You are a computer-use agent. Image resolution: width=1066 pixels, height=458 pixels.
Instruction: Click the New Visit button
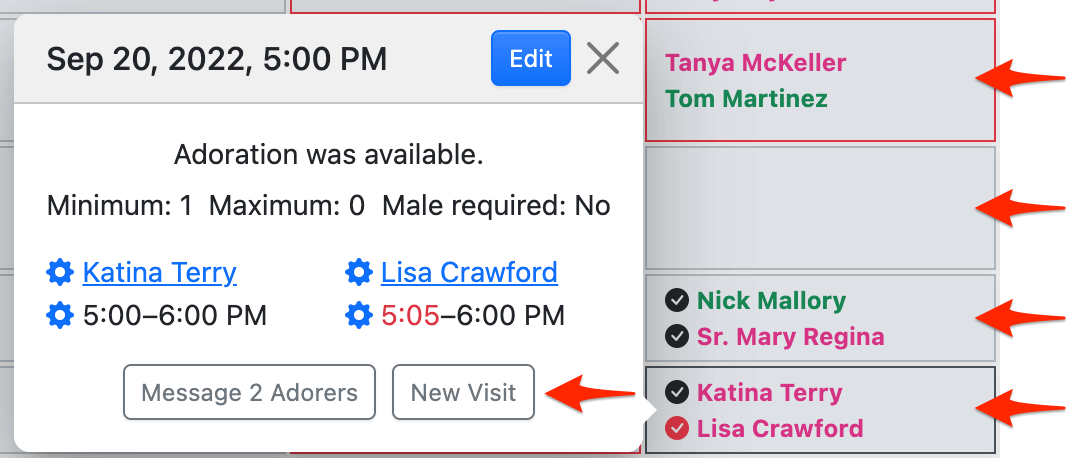coord(463,392)
